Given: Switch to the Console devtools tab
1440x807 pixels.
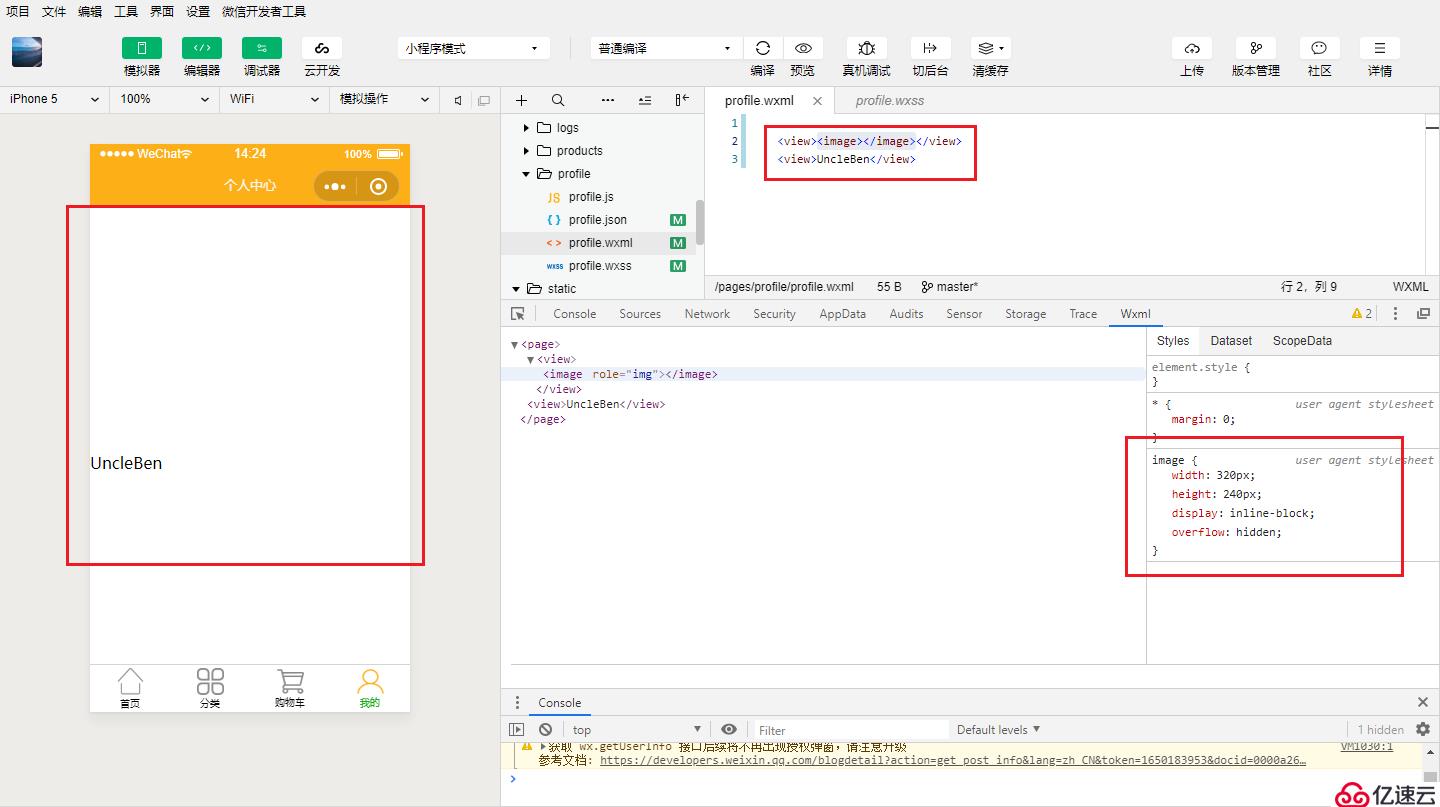Looking at the screenshot, I should coord(574,314).
